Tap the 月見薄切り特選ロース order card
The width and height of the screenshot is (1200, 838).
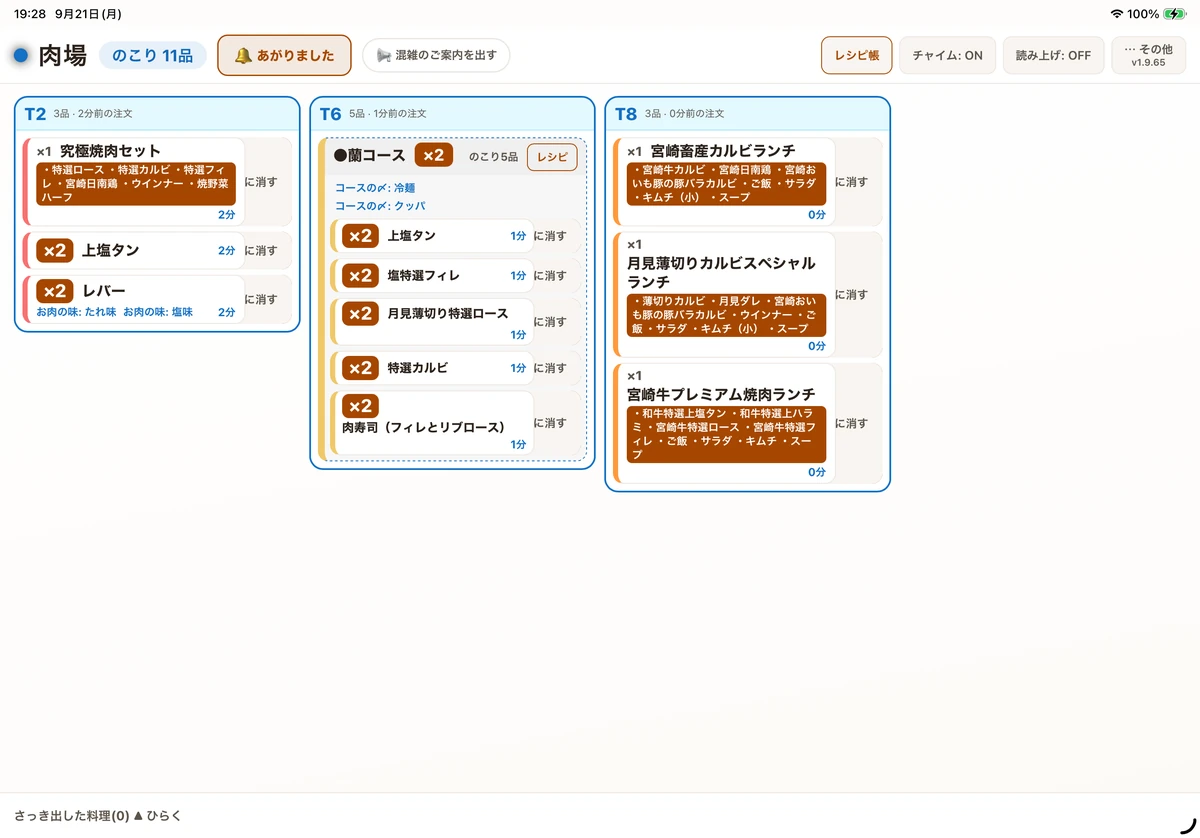432,322
